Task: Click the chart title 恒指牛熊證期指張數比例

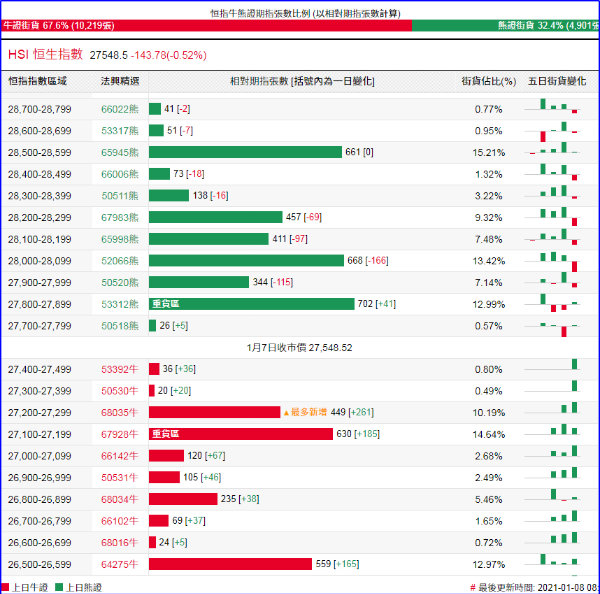Action: [x=305, y=13]
